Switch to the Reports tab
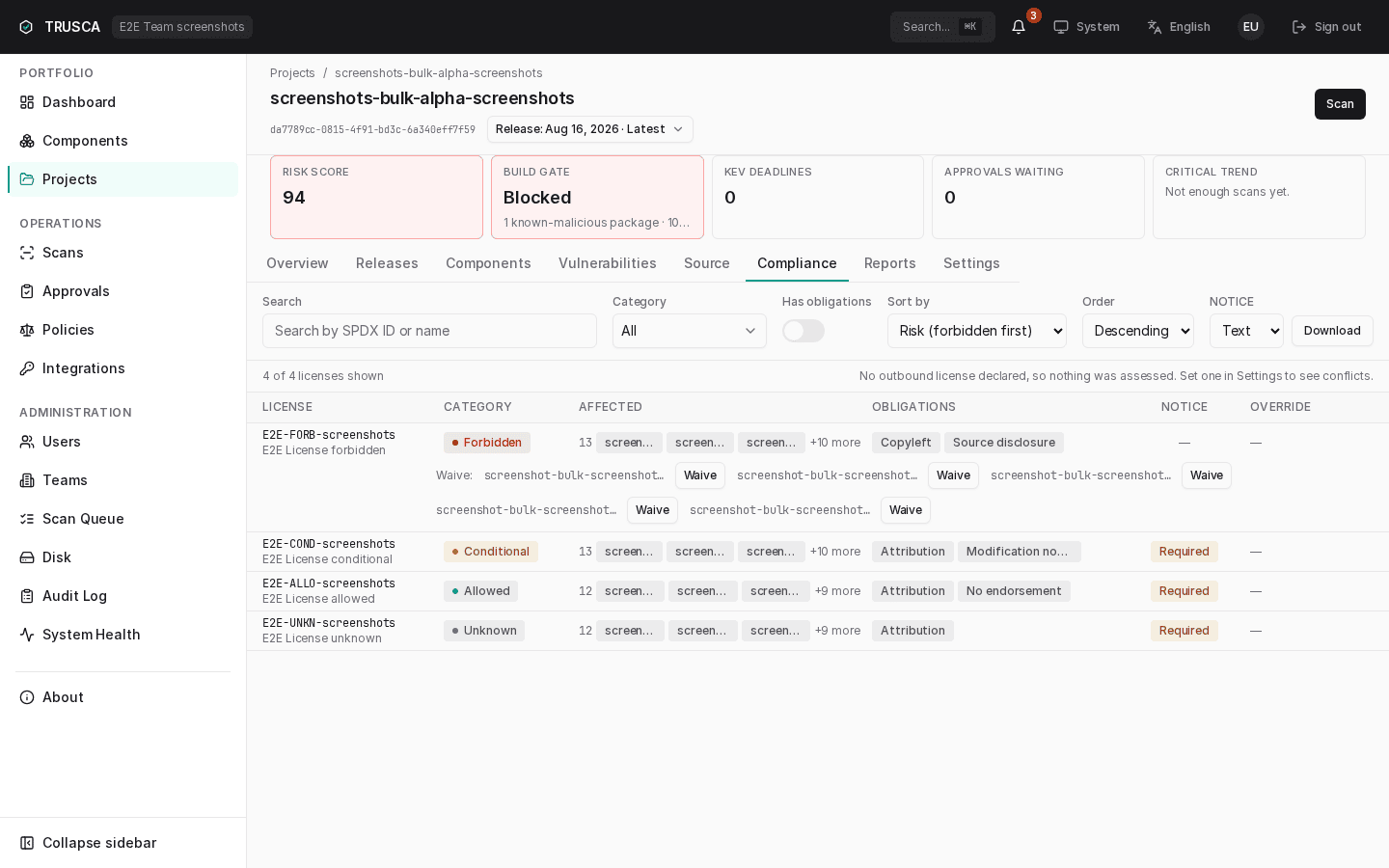This screenshot has height=868, width=1389. coord(889,263)
